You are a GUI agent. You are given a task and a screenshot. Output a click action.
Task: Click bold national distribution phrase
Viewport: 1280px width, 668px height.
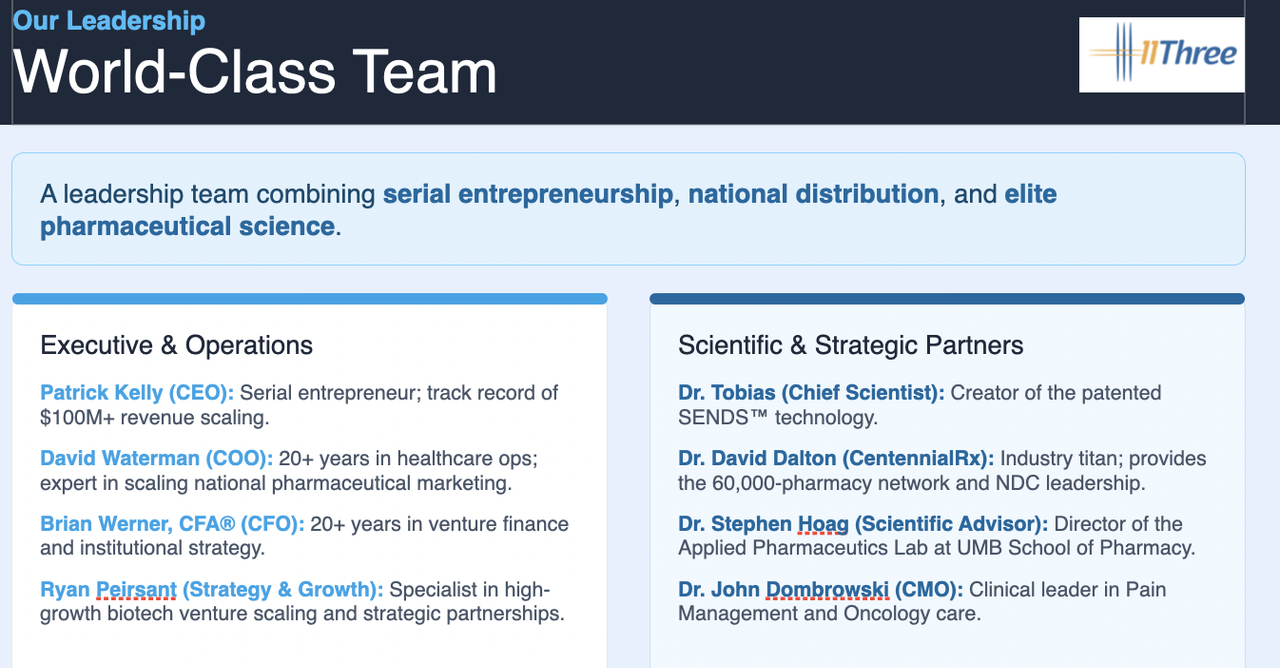point(813,194)
